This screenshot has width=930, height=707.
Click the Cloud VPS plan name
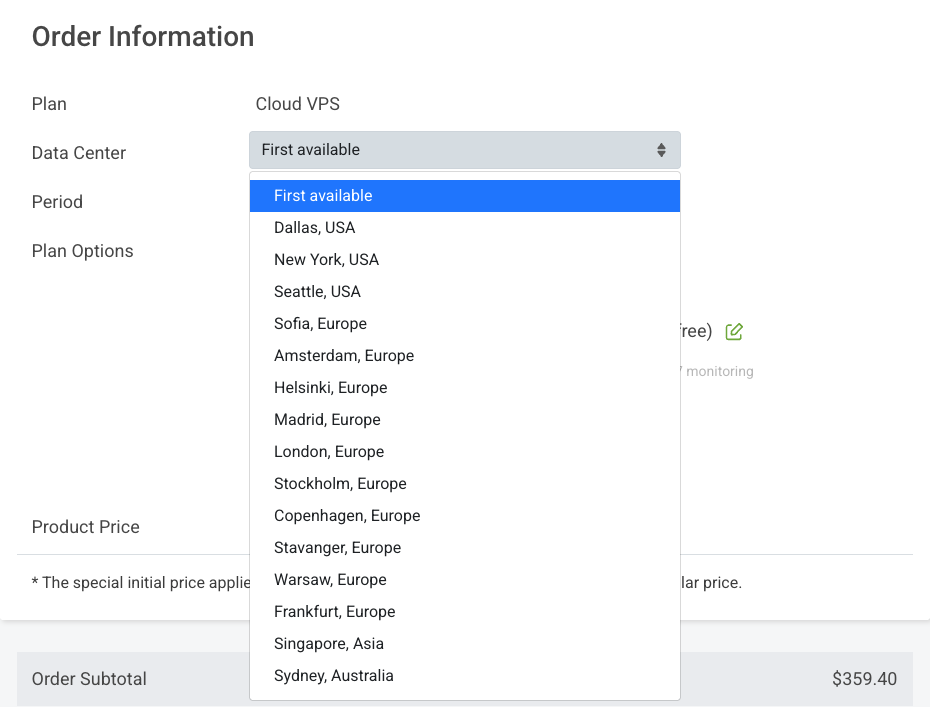pyautogui.click(x=298, y=104)
